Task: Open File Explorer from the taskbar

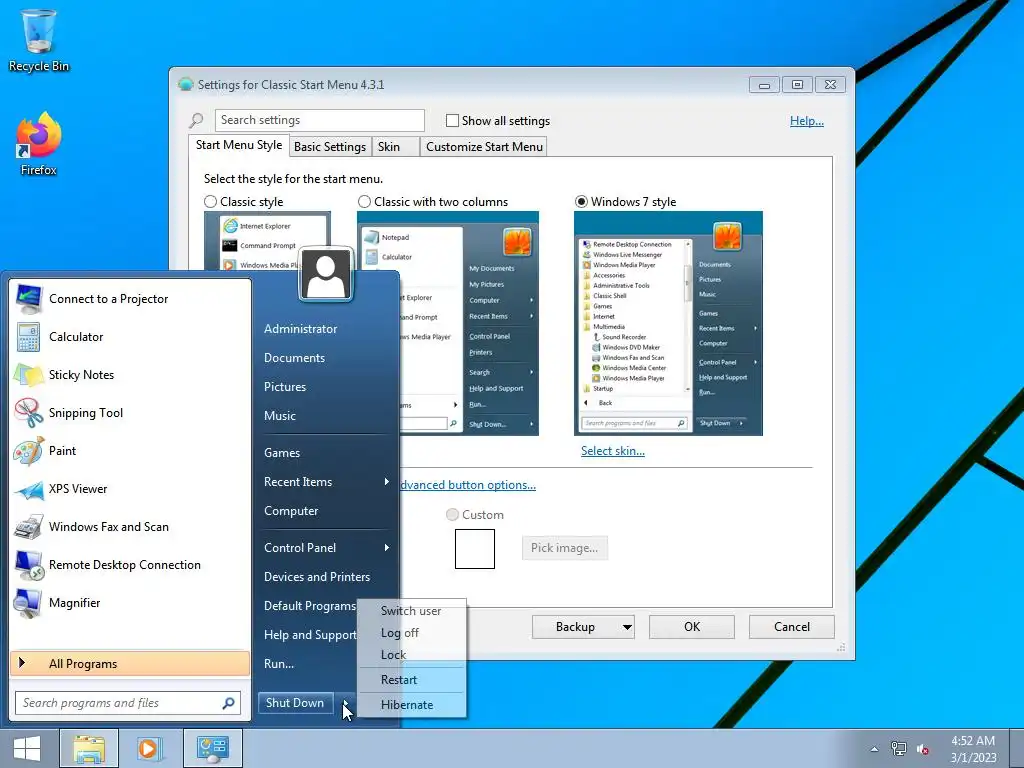Action: pyautogui.click(x=89, y=748)
